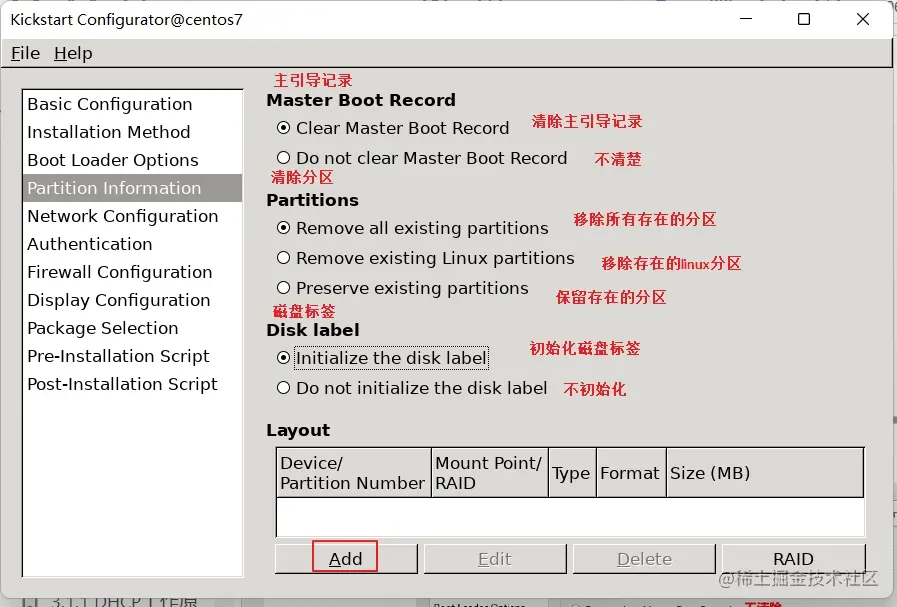The image size is (897, 607).
Task: Open Post-Installation Script section
Action: [132, 384]
